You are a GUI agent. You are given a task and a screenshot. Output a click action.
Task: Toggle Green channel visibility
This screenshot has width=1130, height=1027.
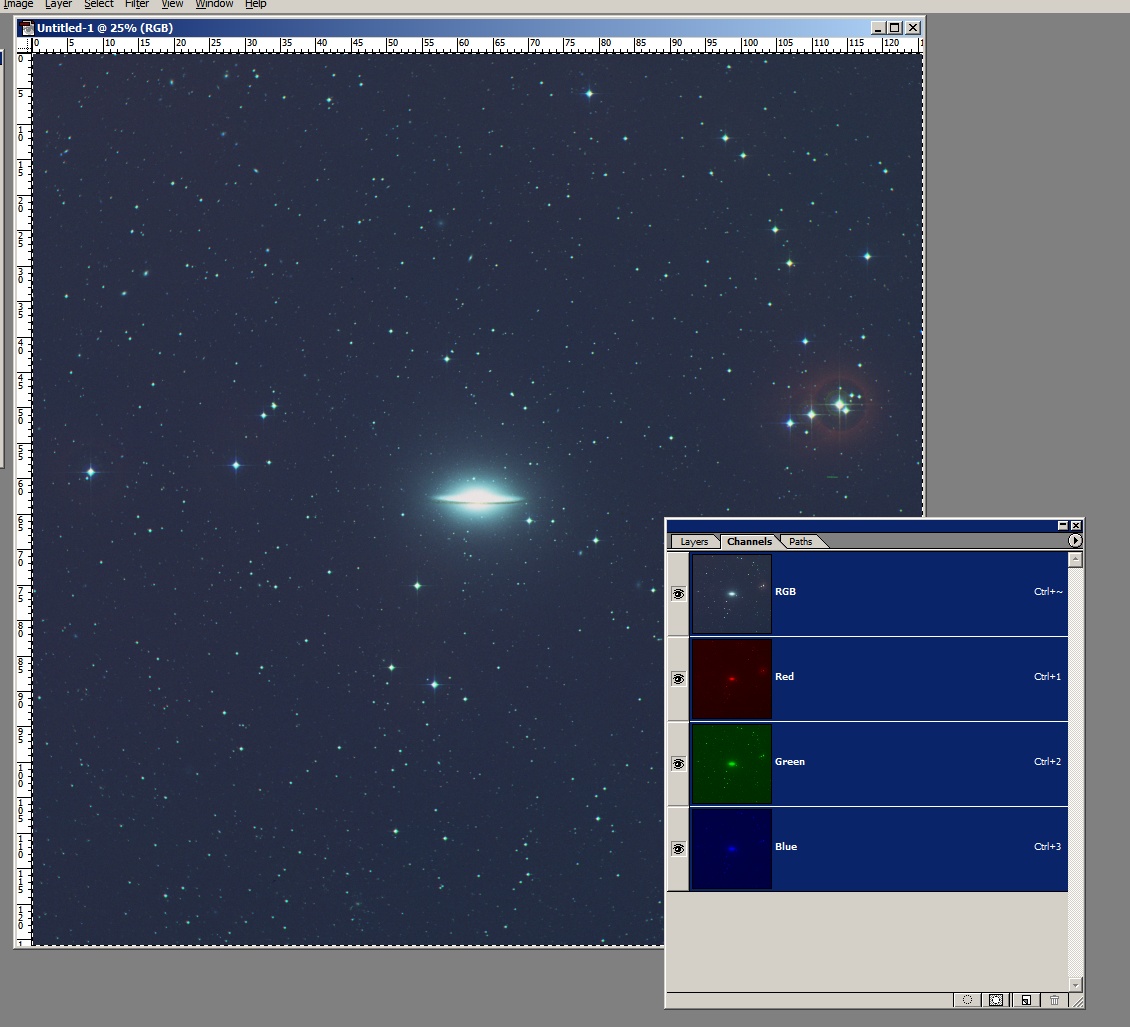coord(678,763)
